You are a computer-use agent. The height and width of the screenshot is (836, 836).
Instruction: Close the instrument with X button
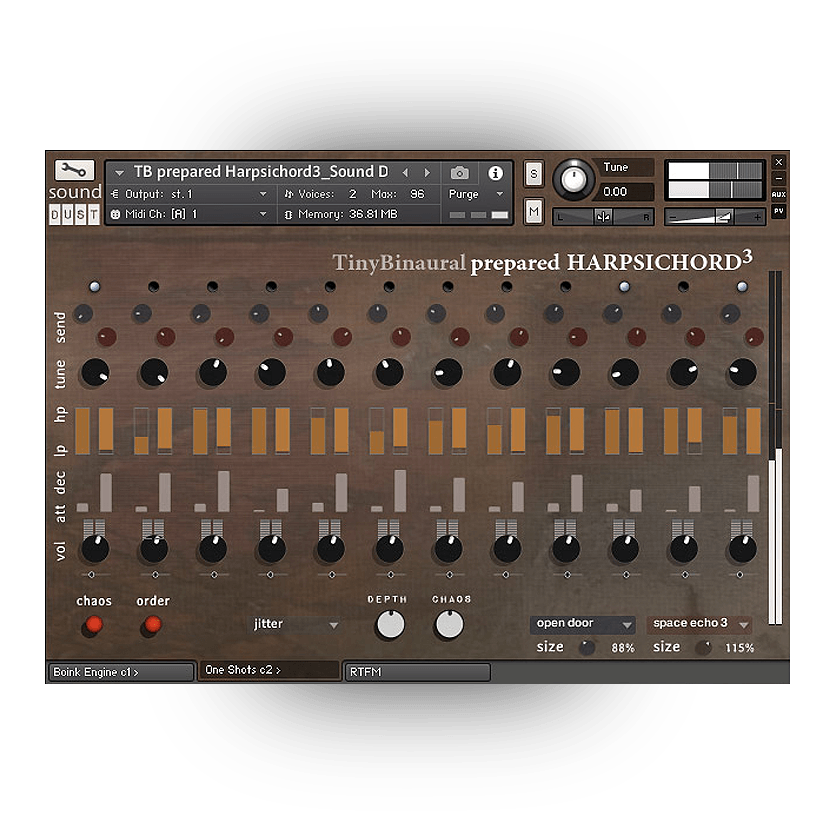pyautogui.click(x=778, y=162)
